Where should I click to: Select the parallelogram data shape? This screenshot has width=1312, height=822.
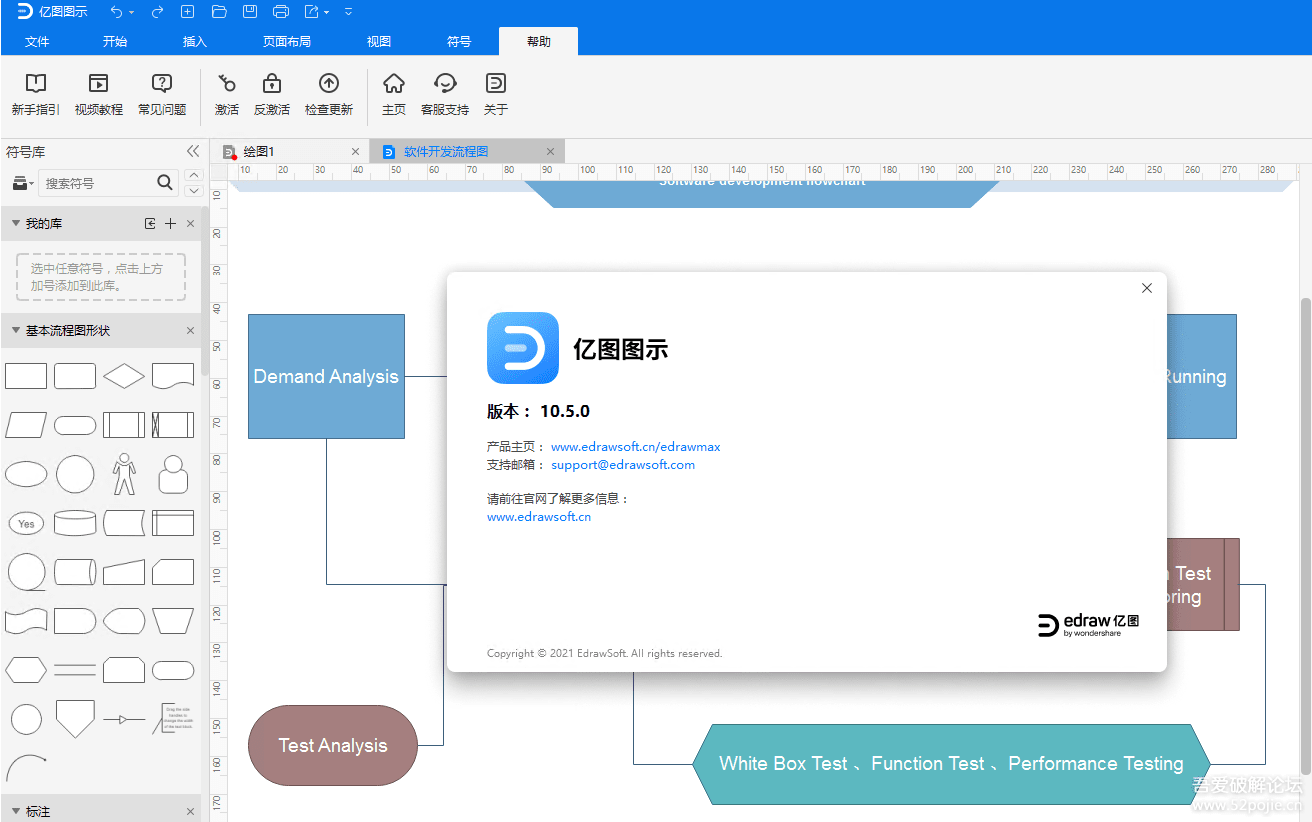click(x=26, y=425)
